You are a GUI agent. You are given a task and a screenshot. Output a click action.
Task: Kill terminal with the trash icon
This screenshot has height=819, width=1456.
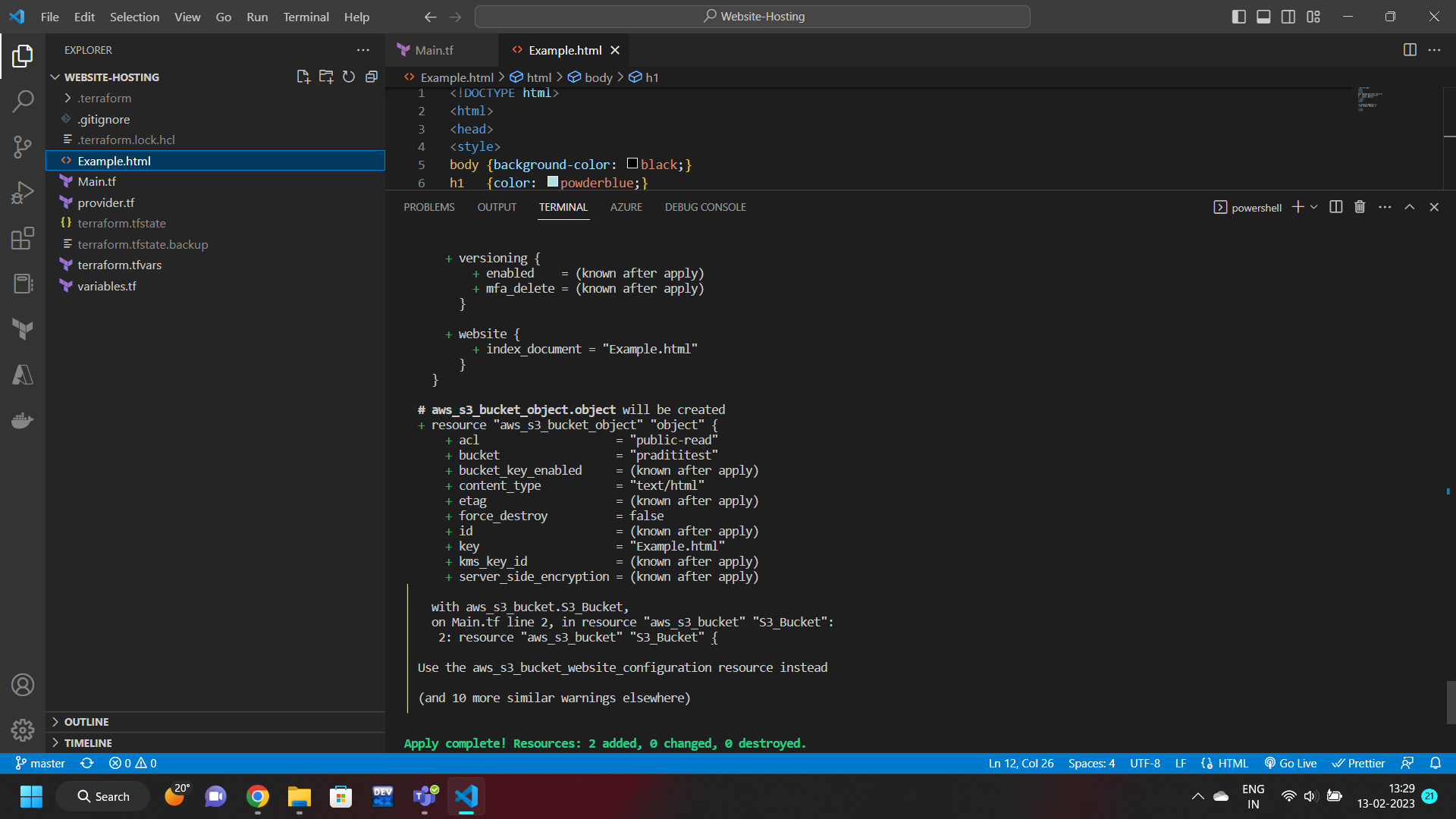click(x=1360, y=207)
